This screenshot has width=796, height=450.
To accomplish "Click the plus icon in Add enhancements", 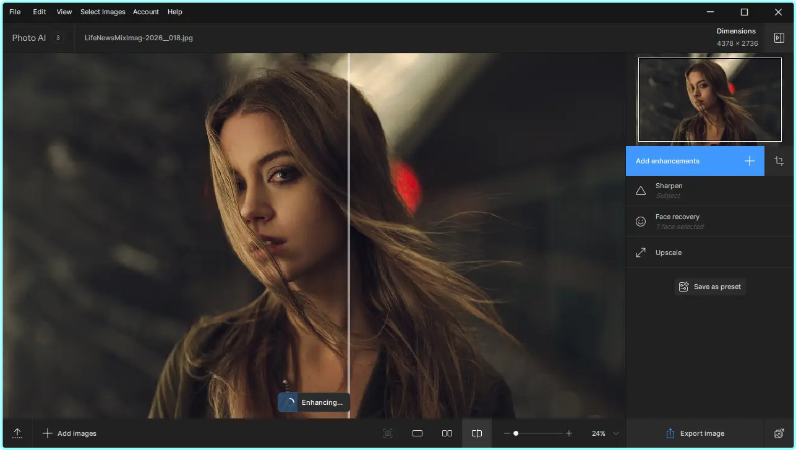I will coord(749,161).
